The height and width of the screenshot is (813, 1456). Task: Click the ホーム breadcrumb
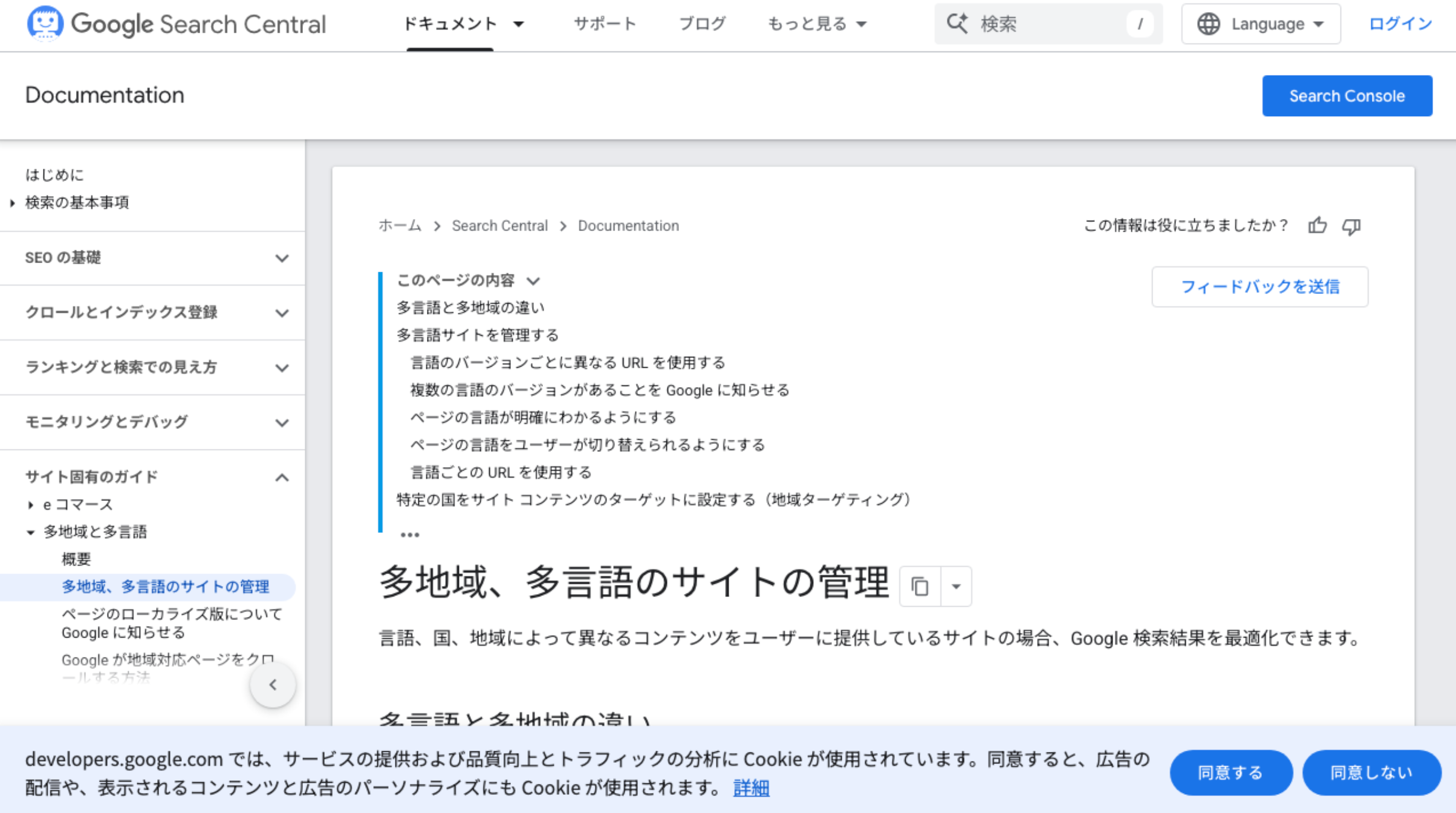[400, 226]
